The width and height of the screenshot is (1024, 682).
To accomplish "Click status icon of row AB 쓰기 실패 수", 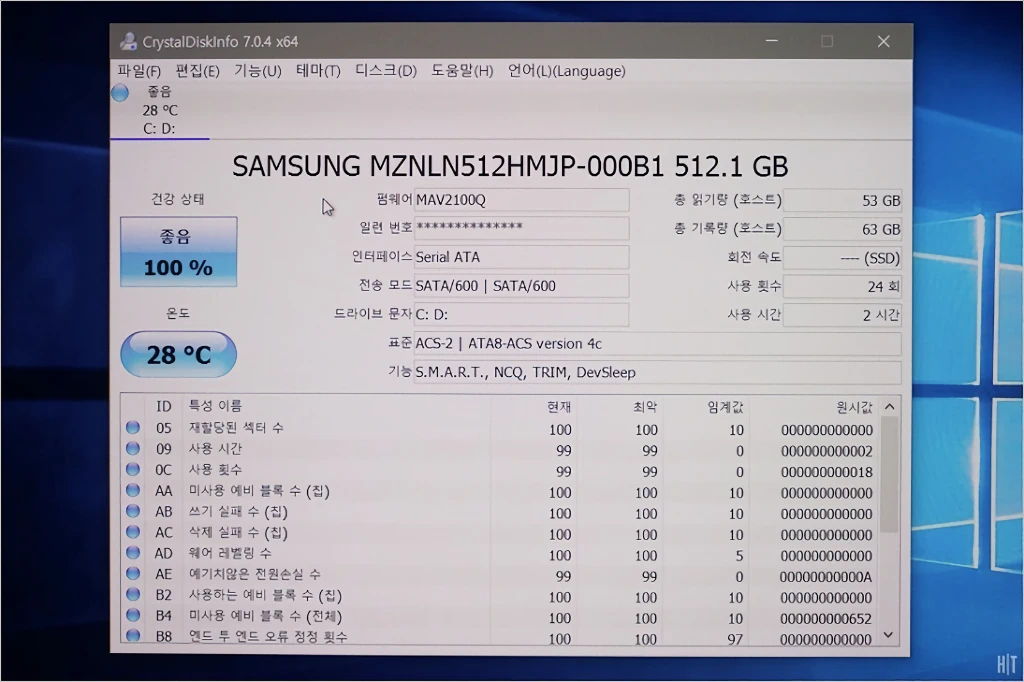I will point(133,511).
